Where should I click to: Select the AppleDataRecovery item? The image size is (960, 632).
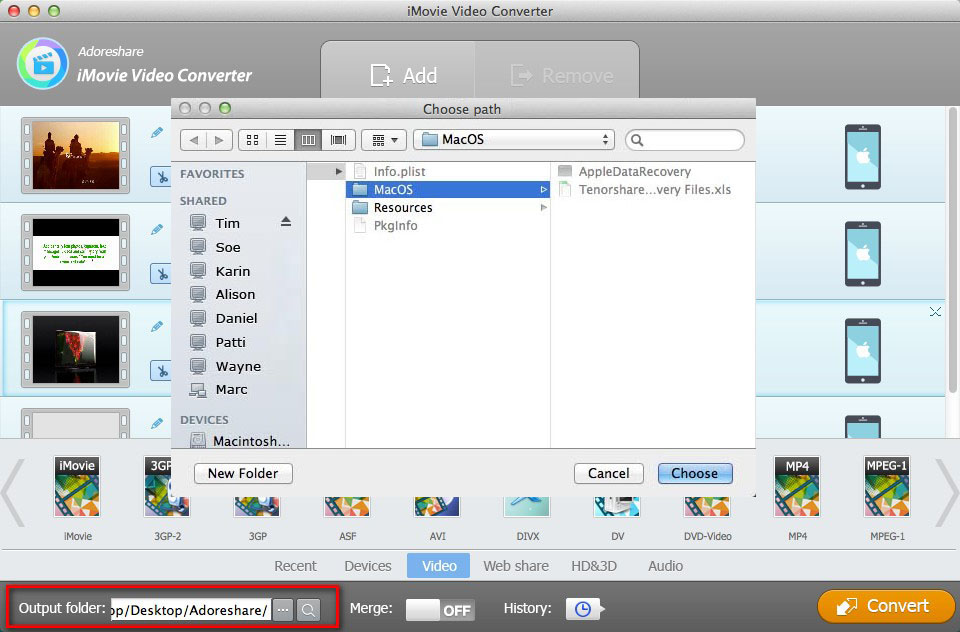634,171
